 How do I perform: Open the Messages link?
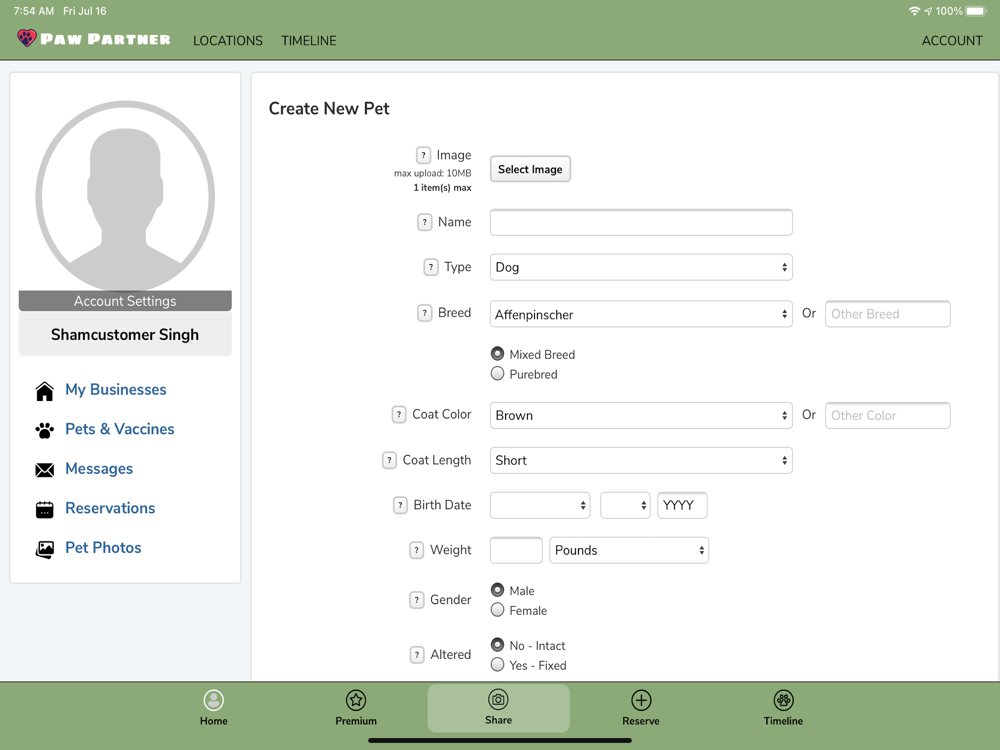(99, 469)
